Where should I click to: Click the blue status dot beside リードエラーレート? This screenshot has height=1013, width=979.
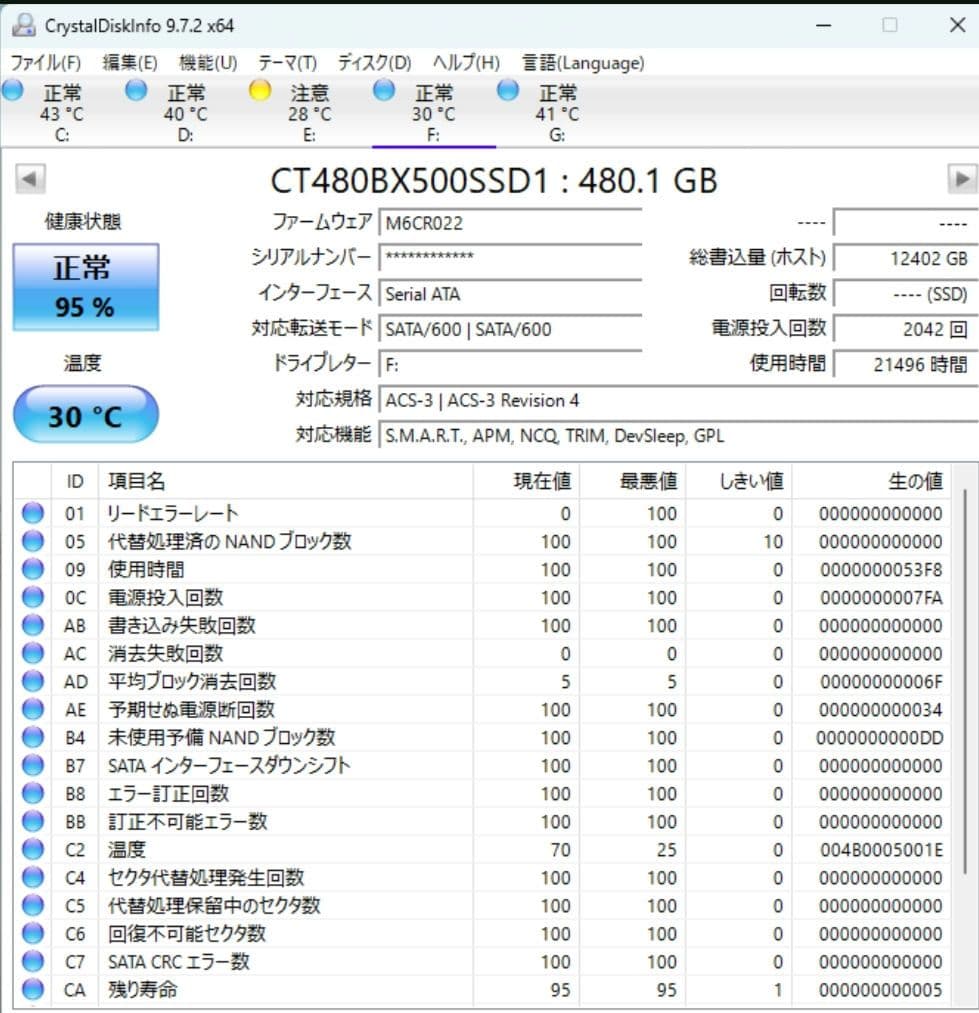click(33, 514)
